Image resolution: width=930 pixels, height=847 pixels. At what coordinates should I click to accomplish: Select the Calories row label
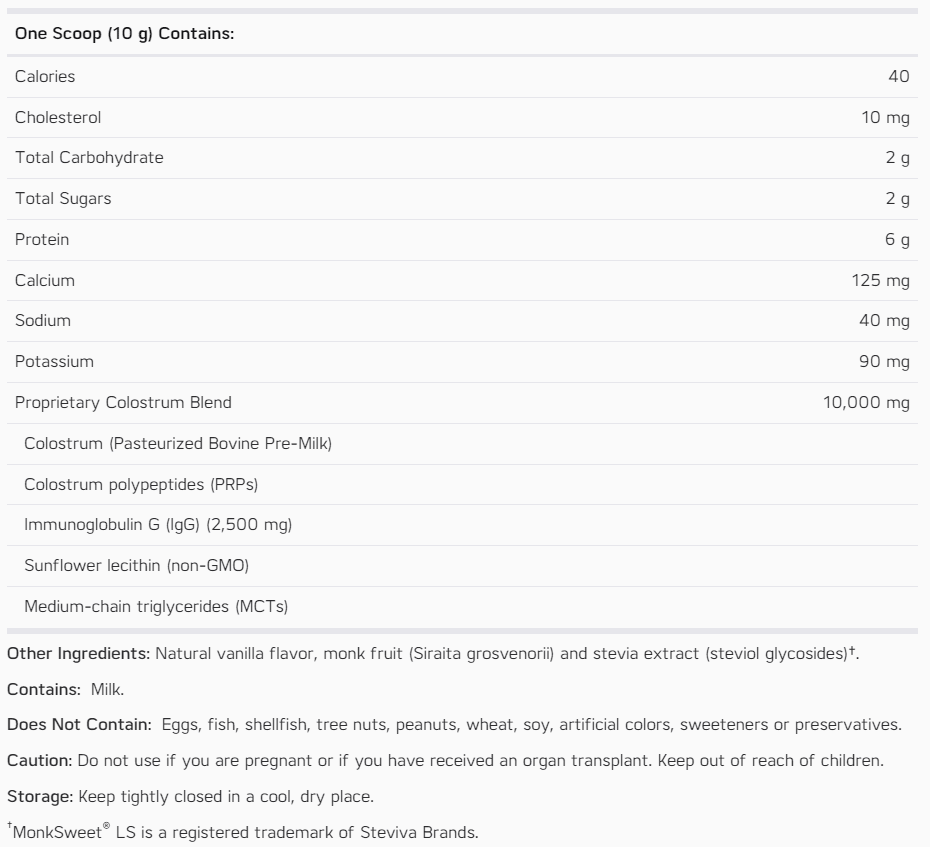point(45,76)
